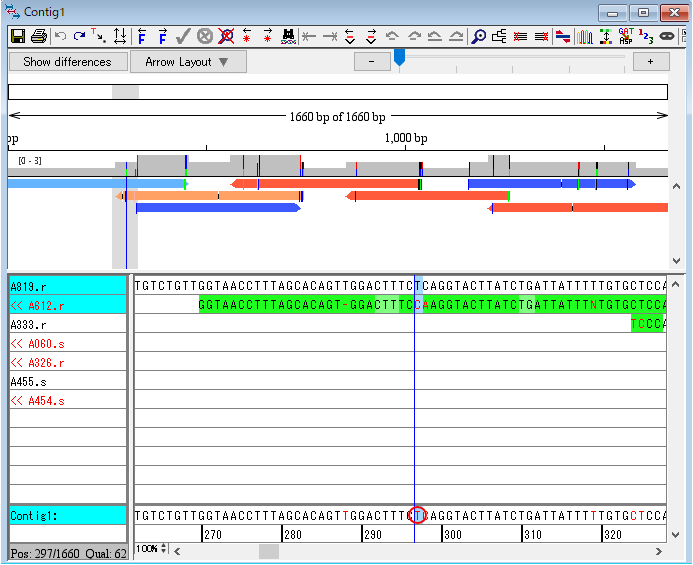Viewport: 693px width, 565px height.
Task: Select the A455.s read row
Action: coord(68,382)
